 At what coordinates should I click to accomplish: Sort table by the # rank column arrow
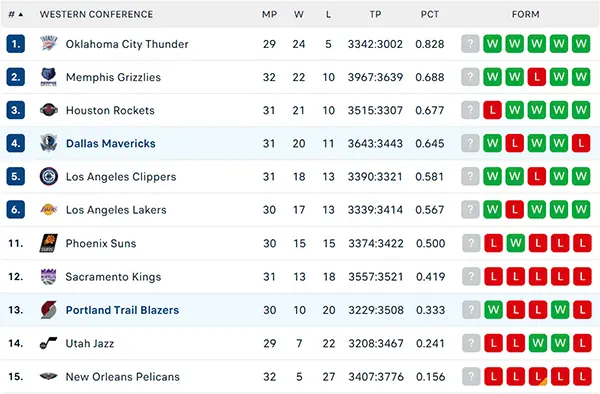(x=21, y=15)
